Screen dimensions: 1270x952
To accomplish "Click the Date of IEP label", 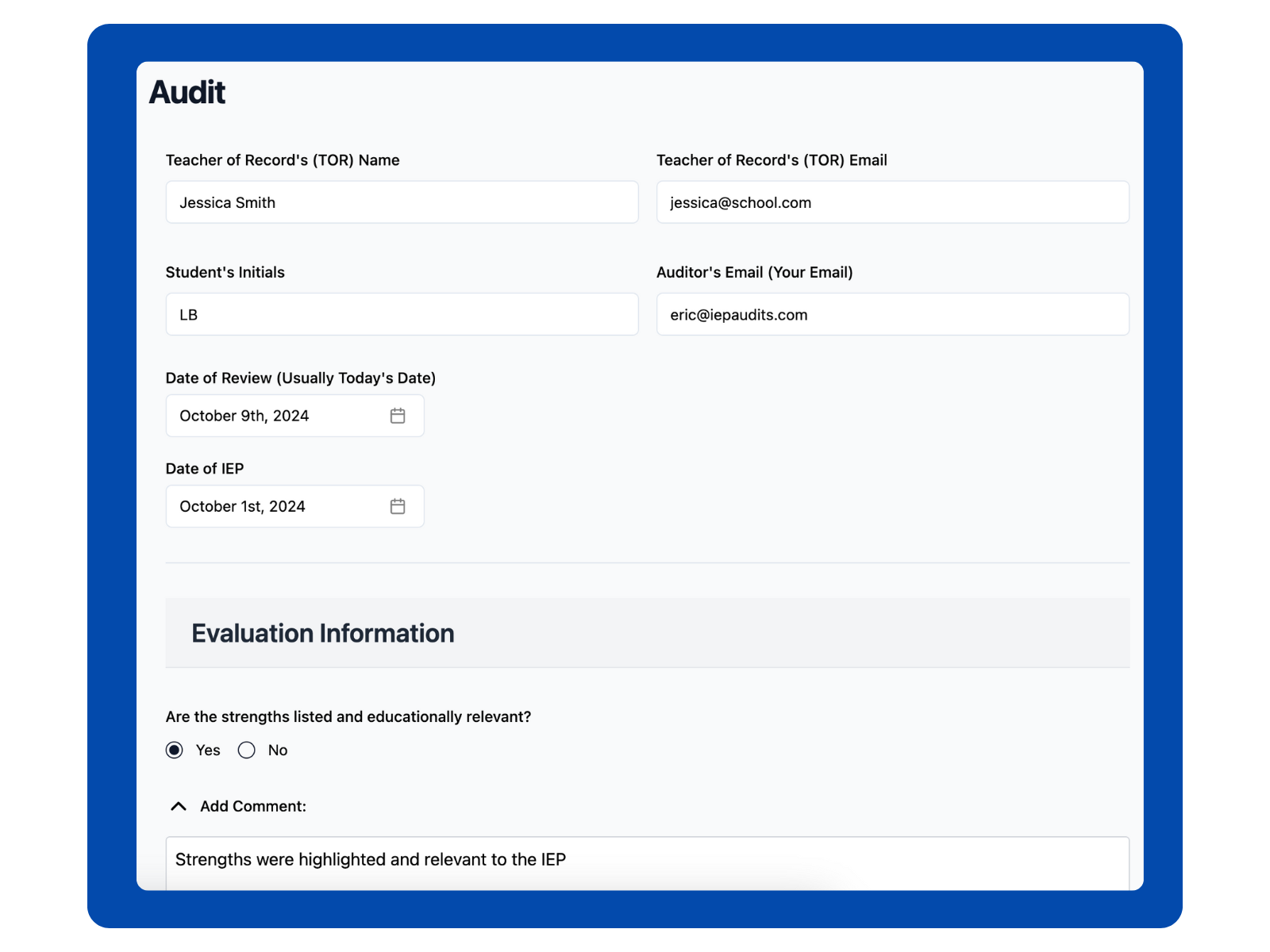I will (205, 469).
